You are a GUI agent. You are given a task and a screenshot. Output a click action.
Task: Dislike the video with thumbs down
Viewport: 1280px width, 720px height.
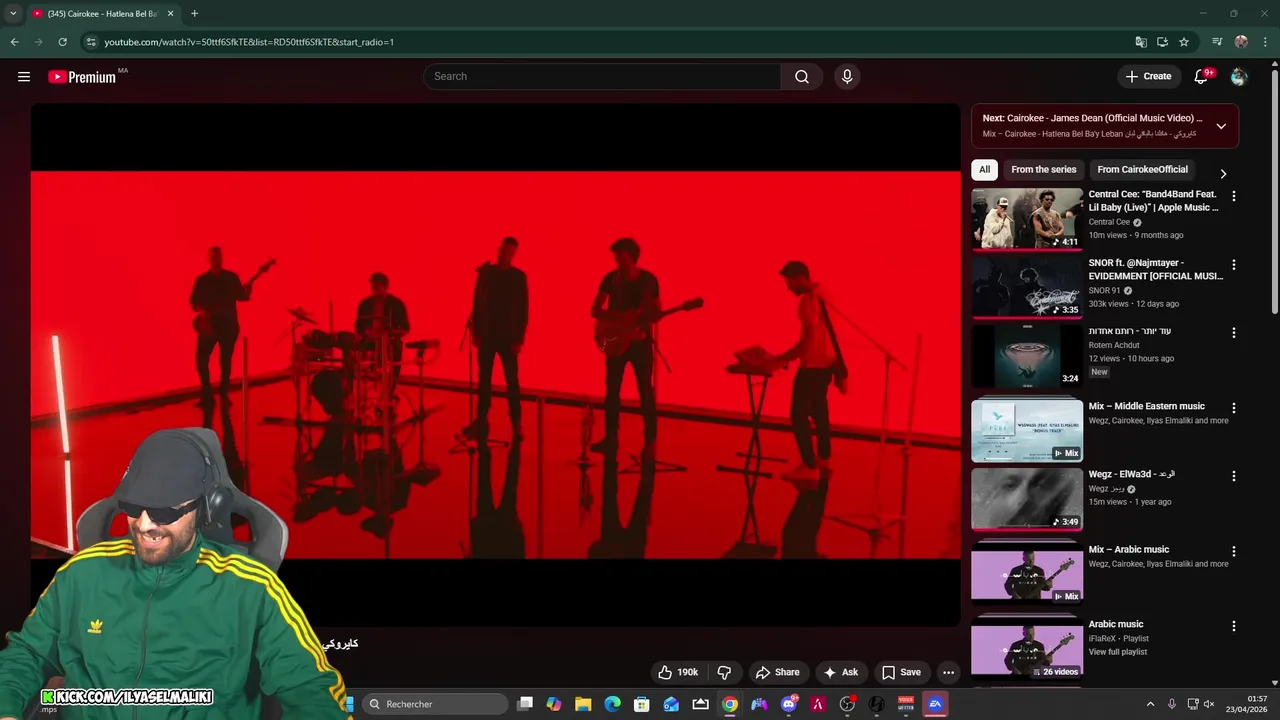725,672
